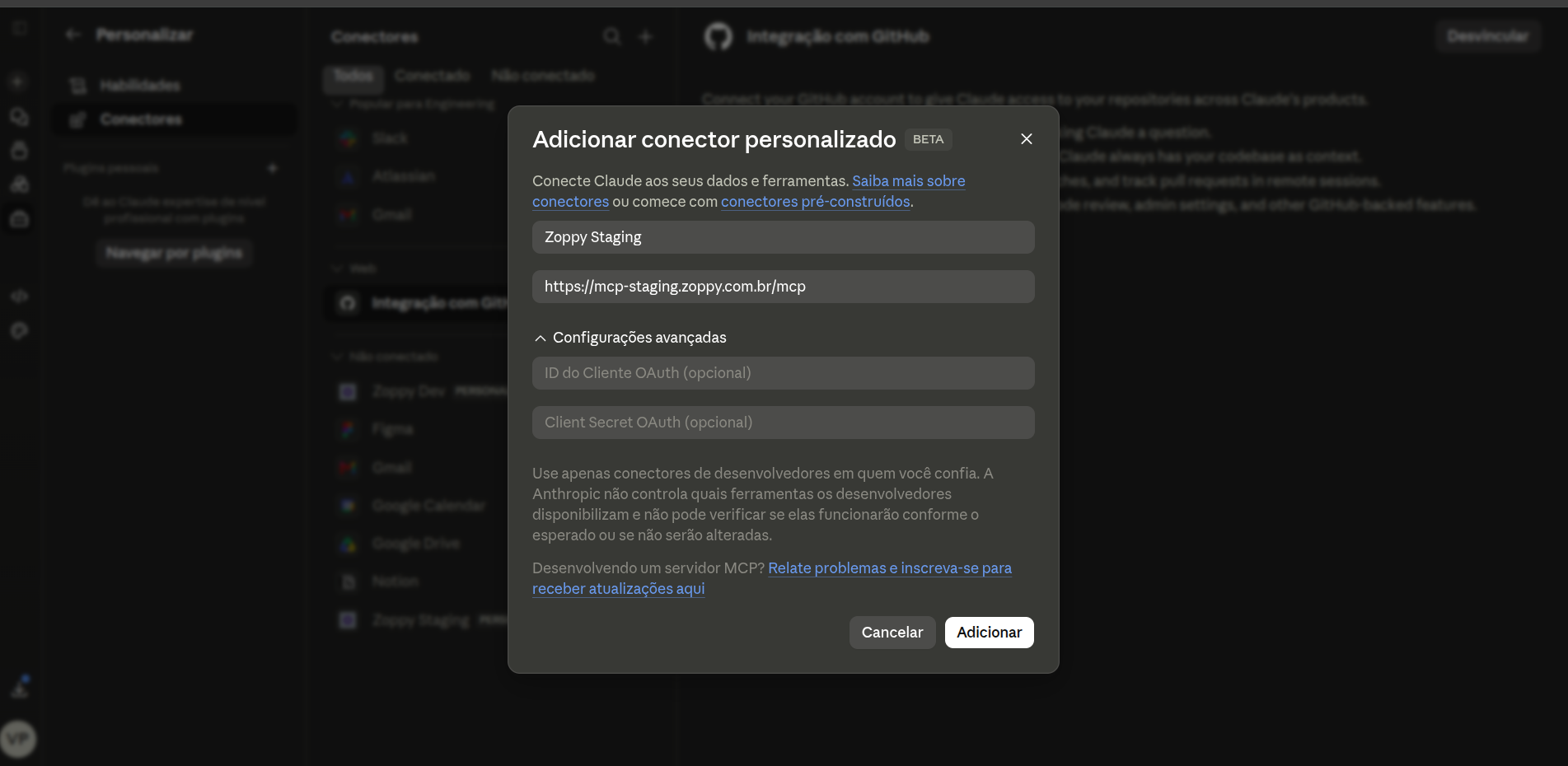This screenshot has width=1568, height=766.
Task: Follow the conectores pré-construídos link
Action: pos(815,202)
